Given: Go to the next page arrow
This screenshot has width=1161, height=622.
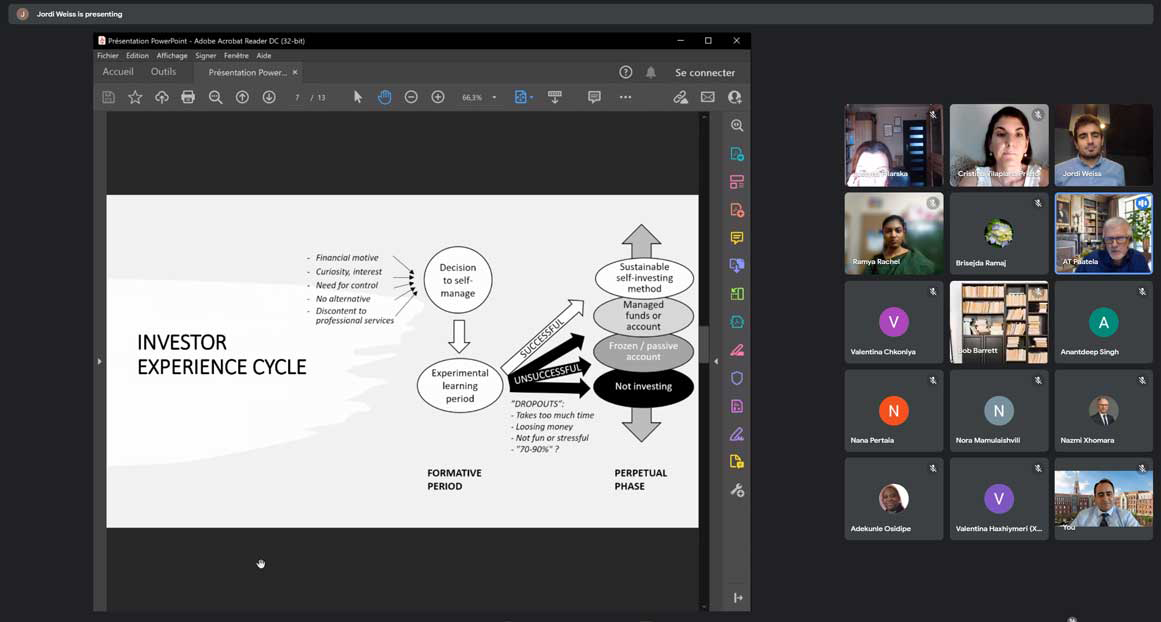Looking at the screenshot, I should tap(269, 97).
